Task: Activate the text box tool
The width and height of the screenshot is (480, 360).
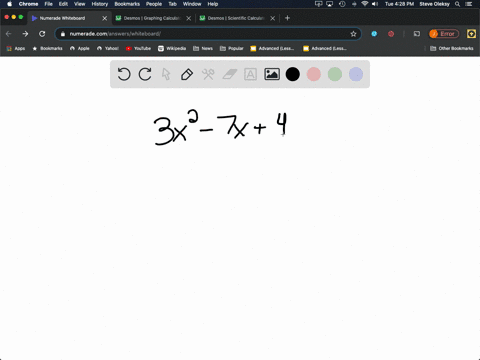Action: [250, 74]
